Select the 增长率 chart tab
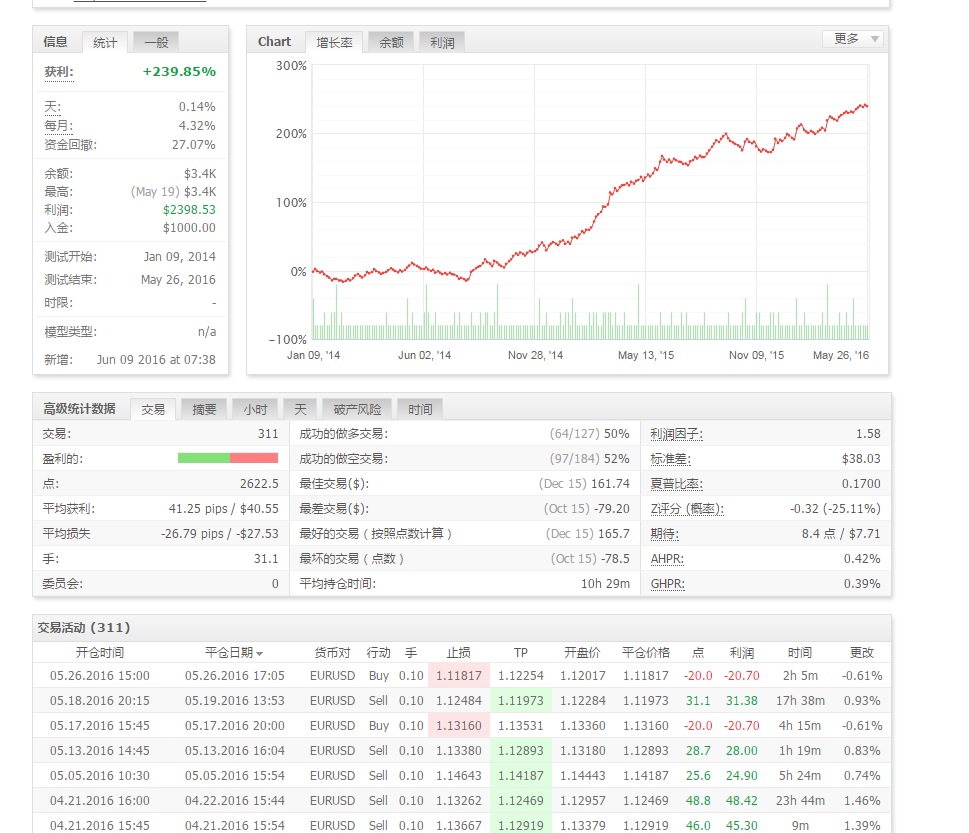 point(334,42)
